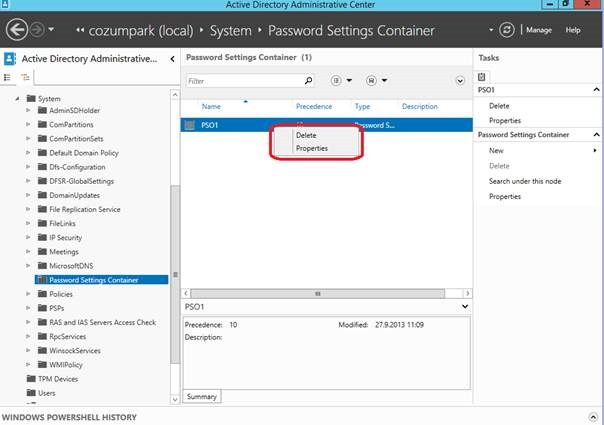Click the Tasks pane clipboard icon
This screenshot has height=425, width=604.
tap(482, 77)
